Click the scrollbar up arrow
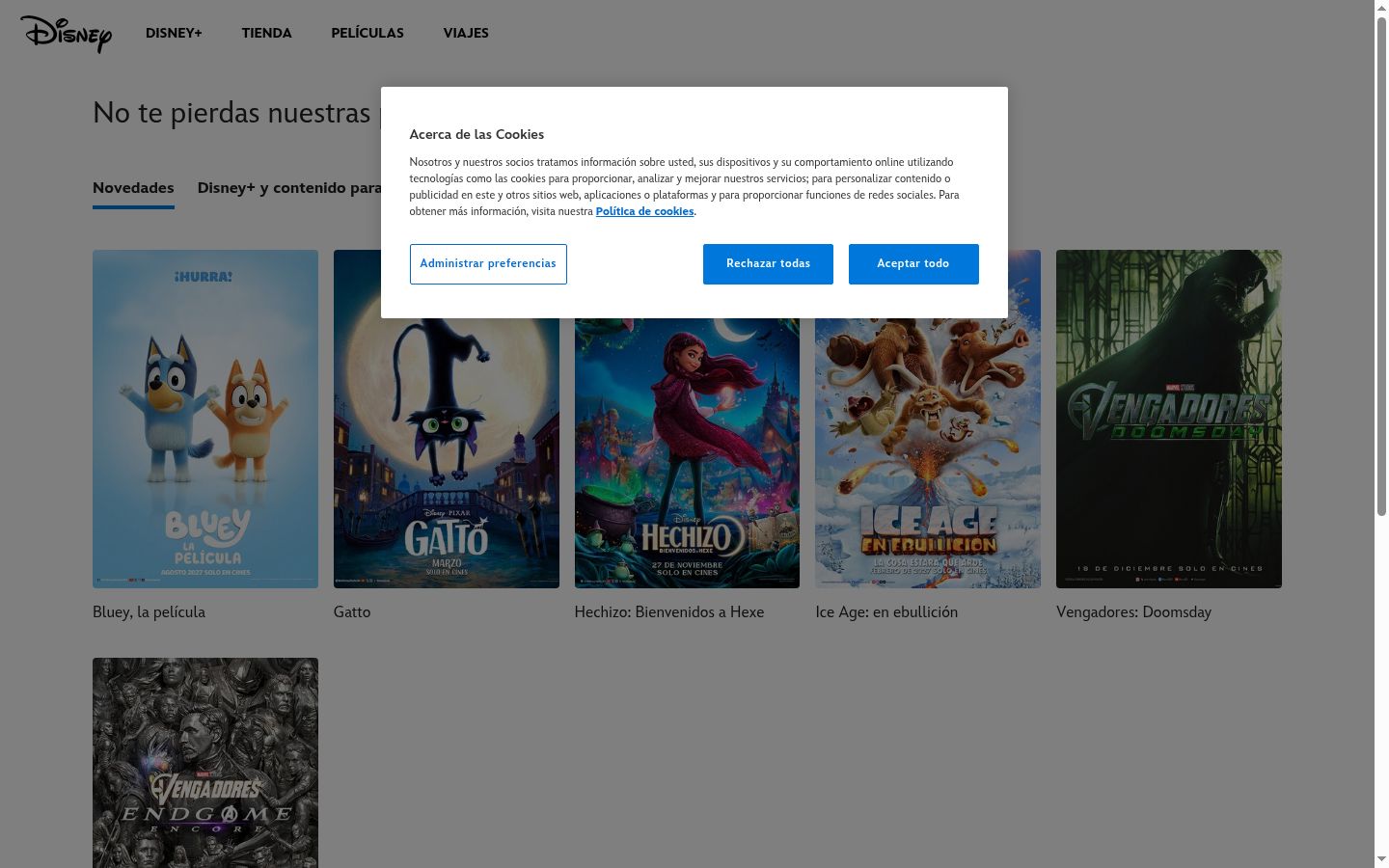This screenshot has width=1389, height=868. [1381, 8]
